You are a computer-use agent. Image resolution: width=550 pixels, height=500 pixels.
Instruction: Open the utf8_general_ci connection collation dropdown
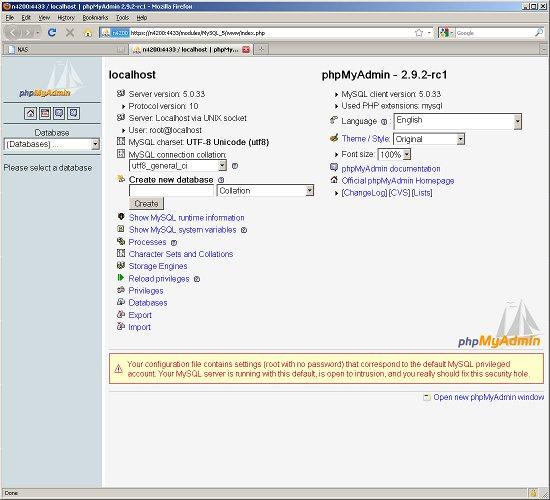(x=178, y=166)
